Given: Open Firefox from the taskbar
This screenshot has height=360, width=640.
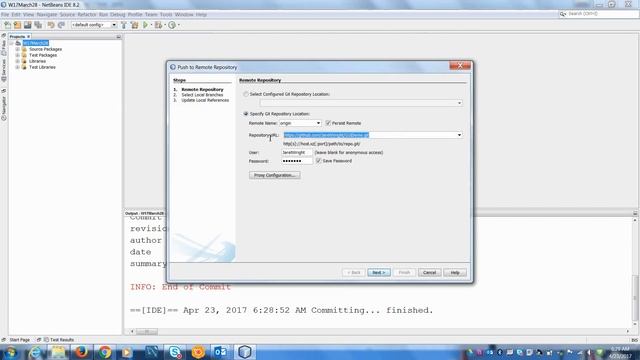Looking at the screenshot, I should pos(81,351).
